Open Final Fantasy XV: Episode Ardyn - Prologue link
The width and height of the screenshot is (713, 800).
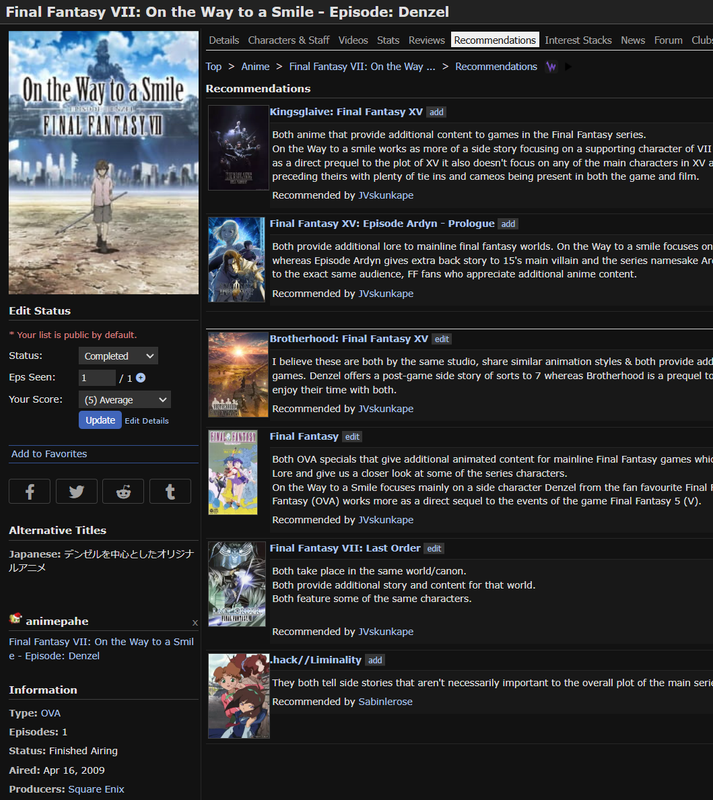click(x=382, y=223)
